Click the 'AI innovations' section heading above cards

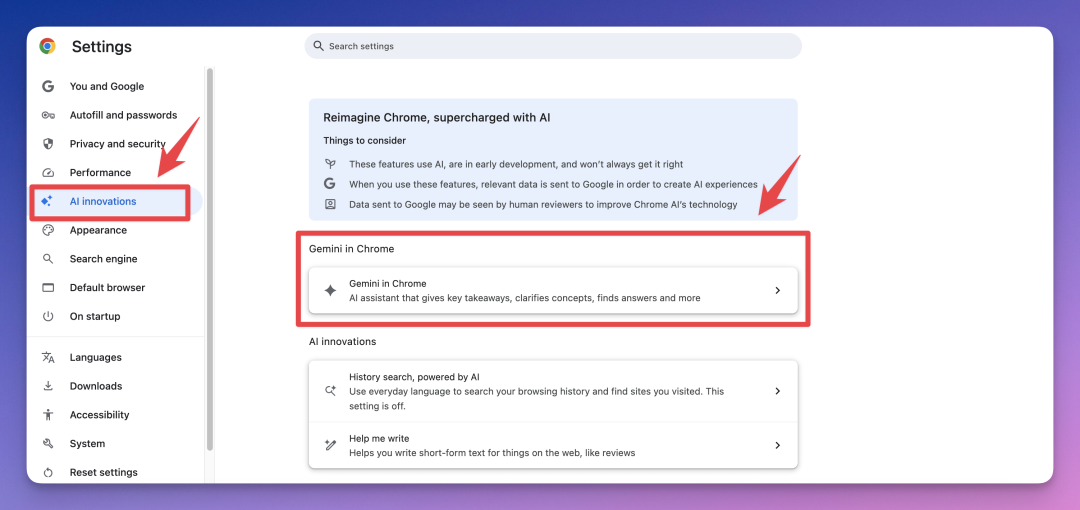342,341
